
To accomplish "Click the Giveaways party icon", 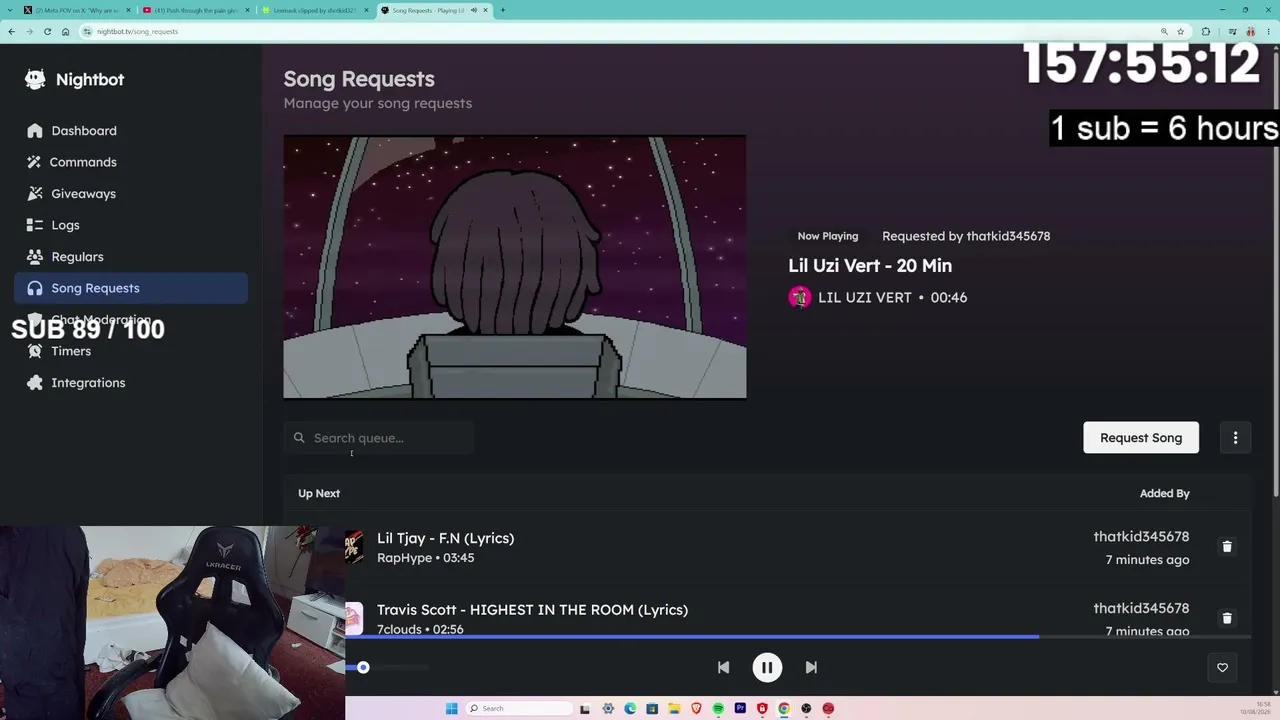I will coord(35,194).
